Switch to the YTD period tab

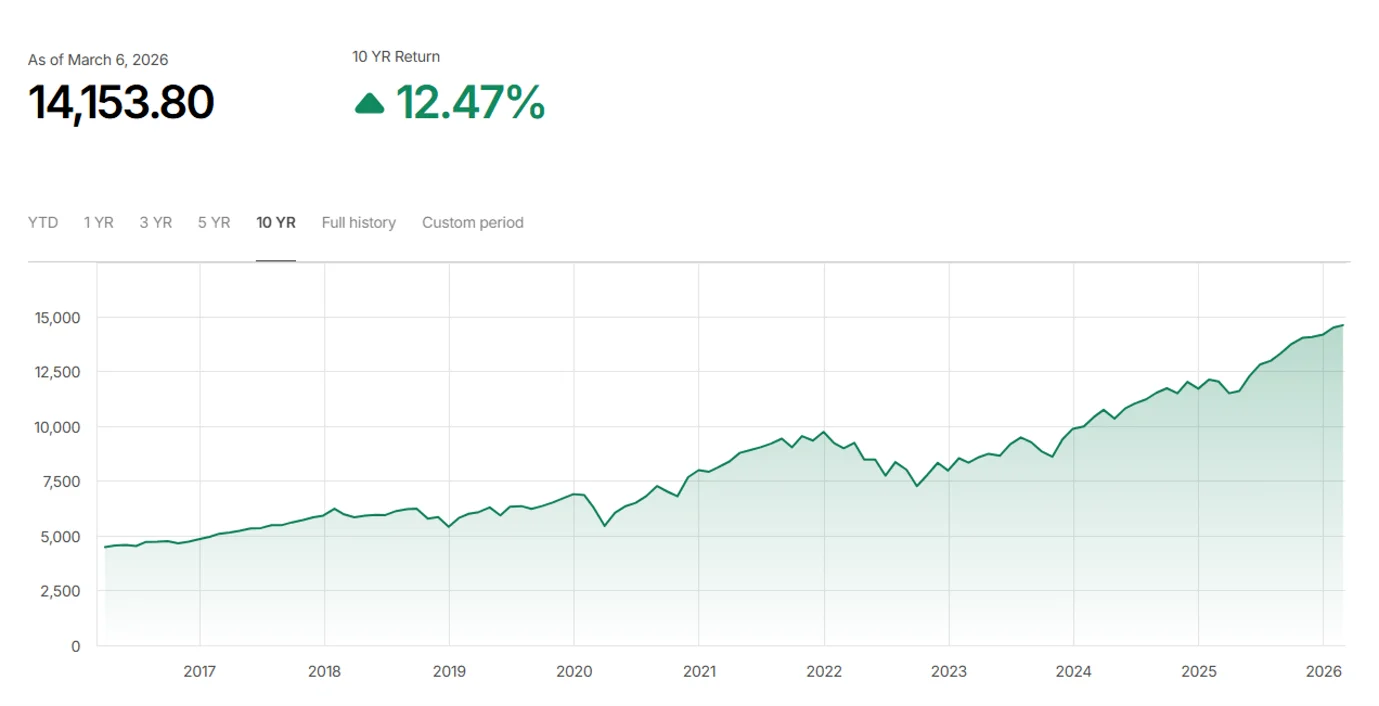coord(43,222)
